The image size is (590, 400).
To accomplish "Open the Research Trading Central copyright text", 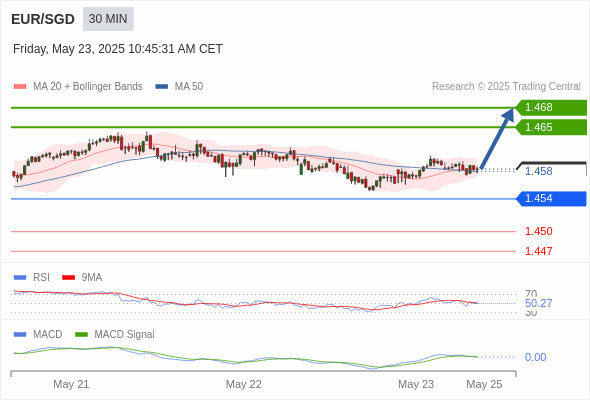I will [x=506, y=87].
